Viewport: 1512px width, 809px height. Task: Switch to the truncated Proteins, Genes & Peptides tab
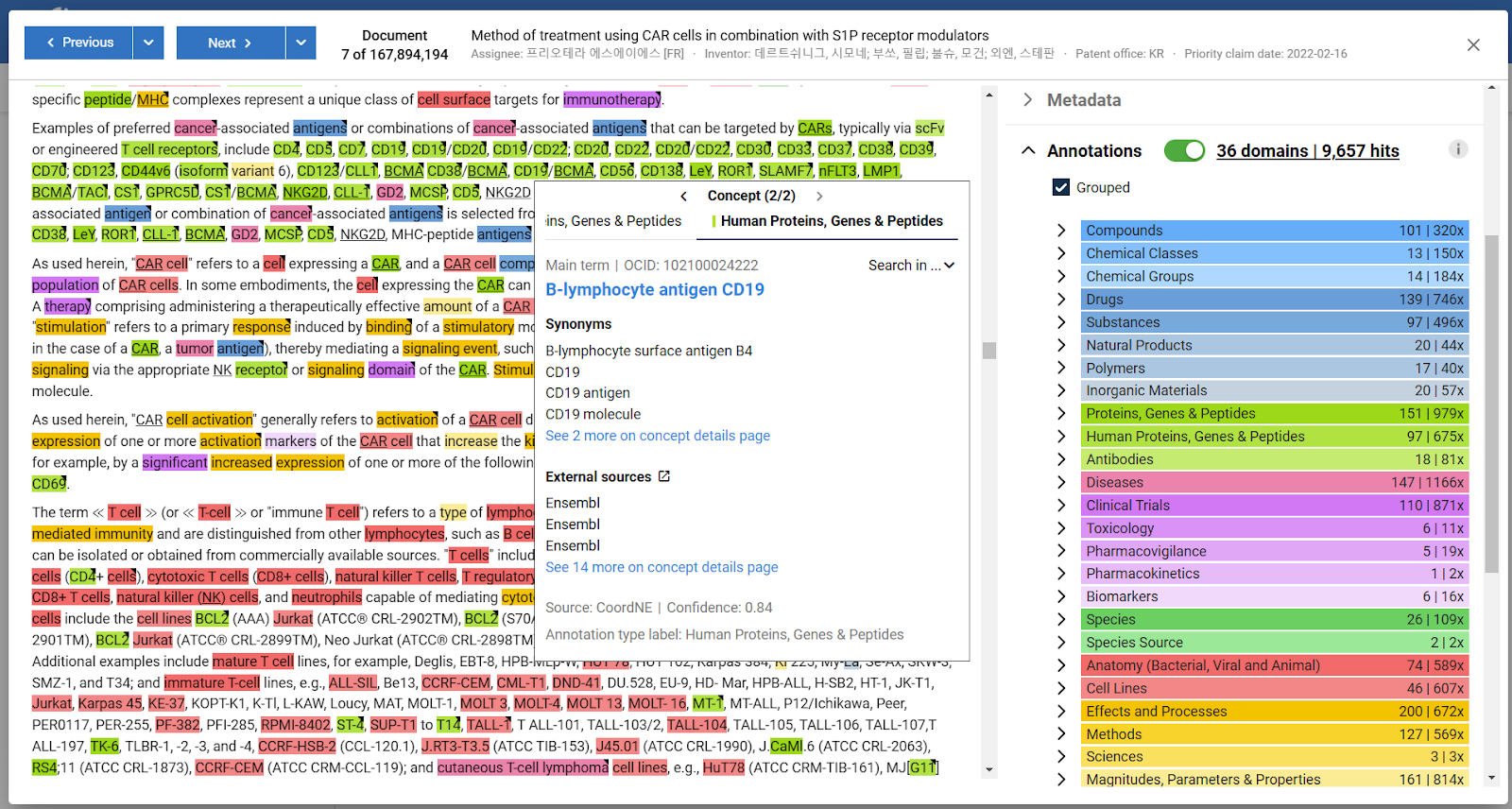click(x=613, y=221)
